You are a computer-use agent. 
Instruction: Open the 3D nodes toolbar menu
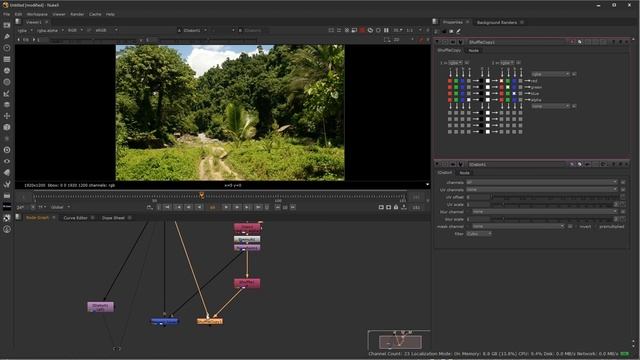pos(7,127)
